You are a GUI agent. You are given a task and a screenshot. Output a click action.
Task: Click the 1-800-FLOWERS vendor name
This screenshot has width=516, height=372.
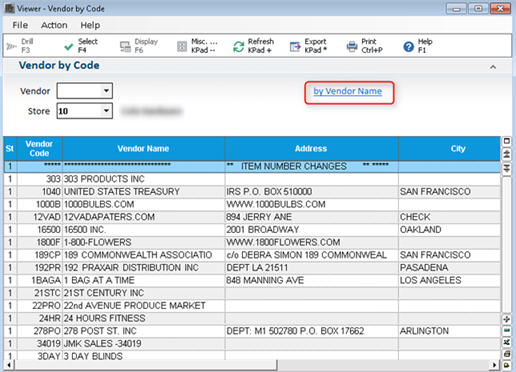(98, 242)
